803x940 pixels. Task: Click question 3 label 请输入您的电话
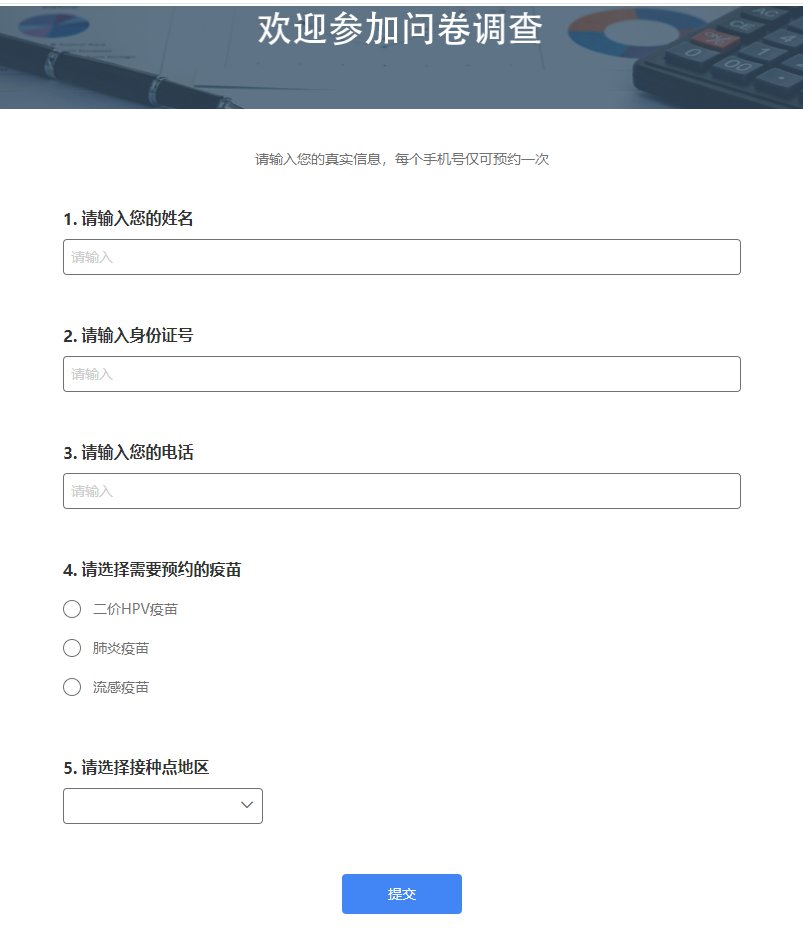(128, 453)
